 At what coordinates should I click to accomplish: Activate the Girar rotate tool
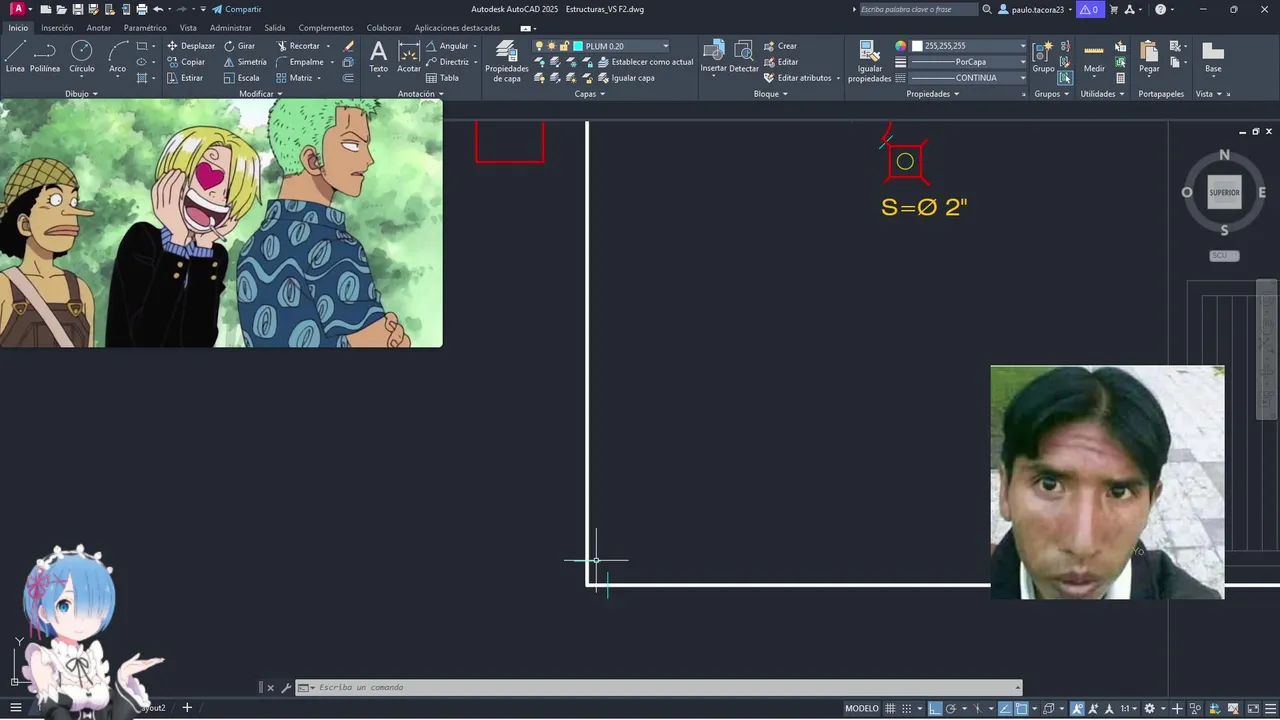pos(239,46)
